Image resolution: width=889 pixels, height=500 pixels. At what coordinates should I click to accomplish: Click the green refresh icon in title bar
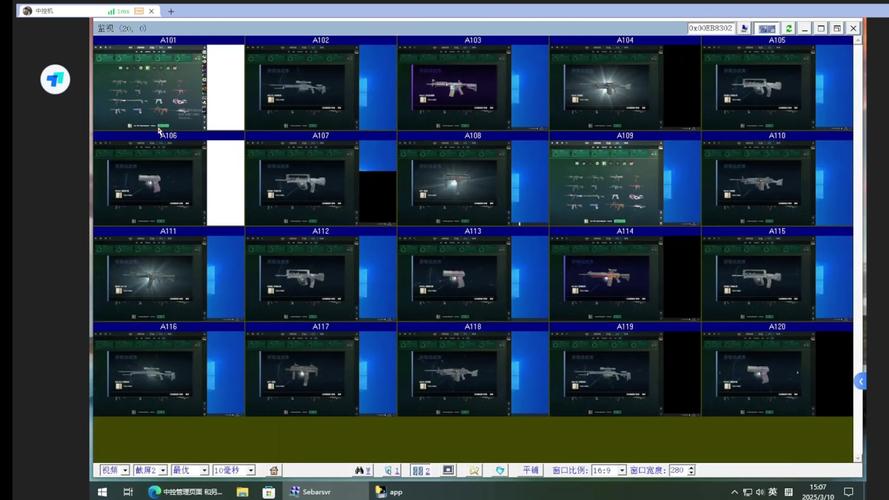[789, 29]
